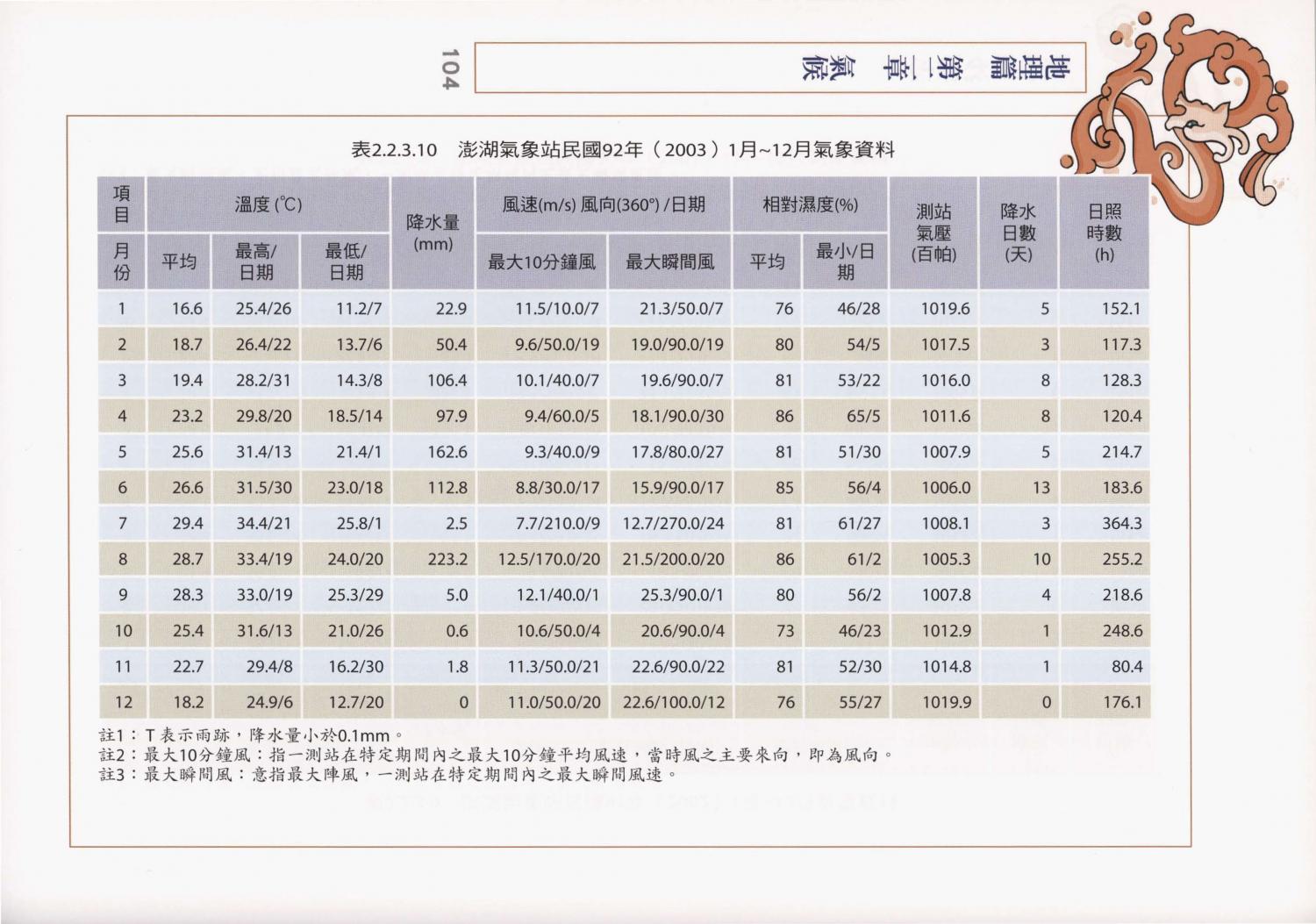Screen dimensions: 1316x924
Task: Select the 溫度(℃) column header
Action: pyautogui.click(x=268, y=204)
